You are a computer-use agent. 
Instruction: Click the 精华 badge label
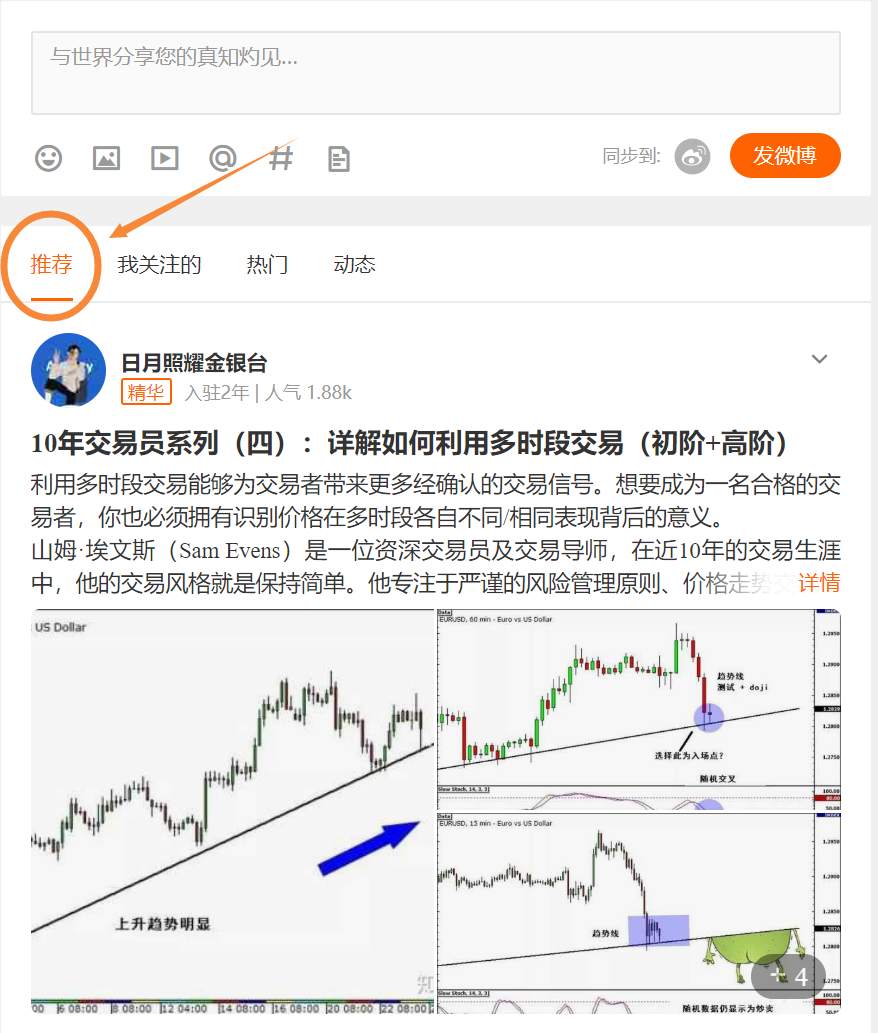tap(146, 392)
